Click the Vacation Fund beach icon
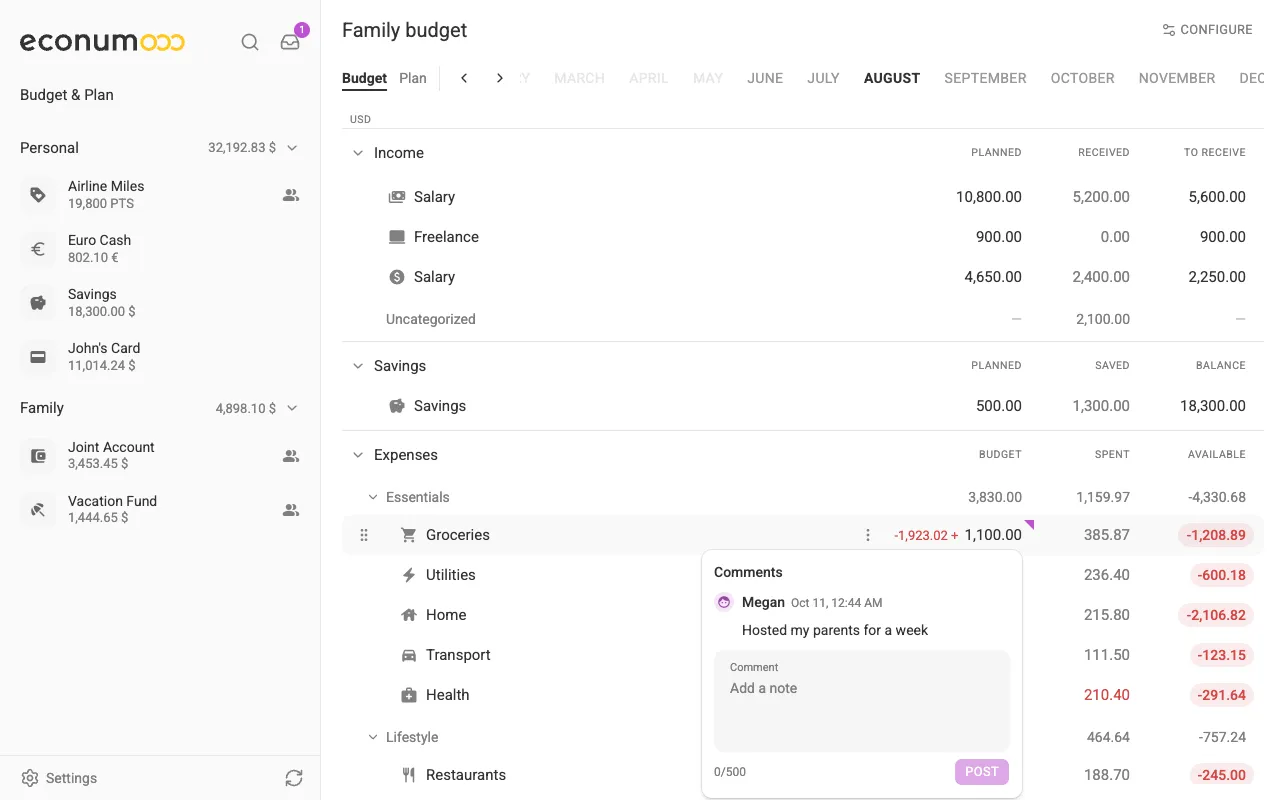1280x800 pixels. coord(38,510)
